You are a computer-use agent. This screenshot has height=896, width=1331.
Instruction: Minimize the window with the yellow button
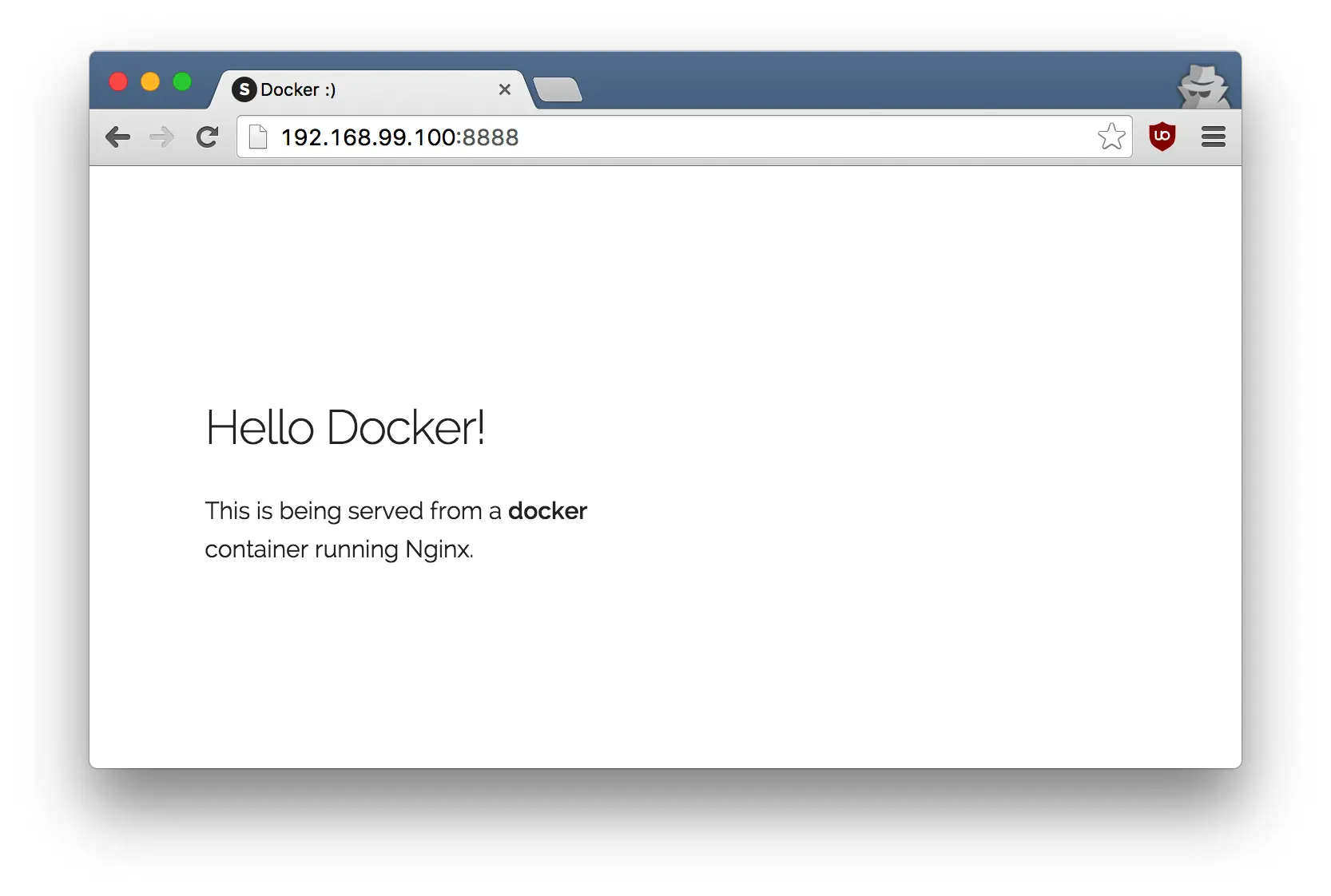[150, 81]
